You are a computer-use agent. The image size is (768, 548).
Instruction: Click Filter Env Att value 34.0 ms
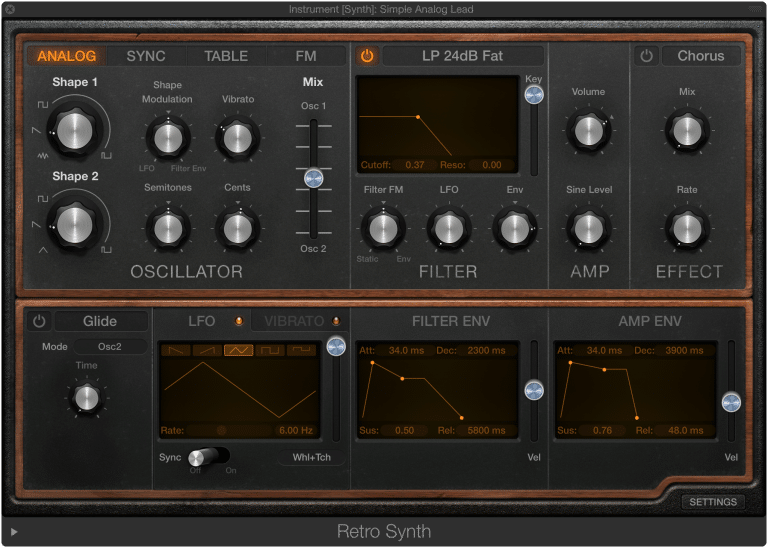pos(406,350)
